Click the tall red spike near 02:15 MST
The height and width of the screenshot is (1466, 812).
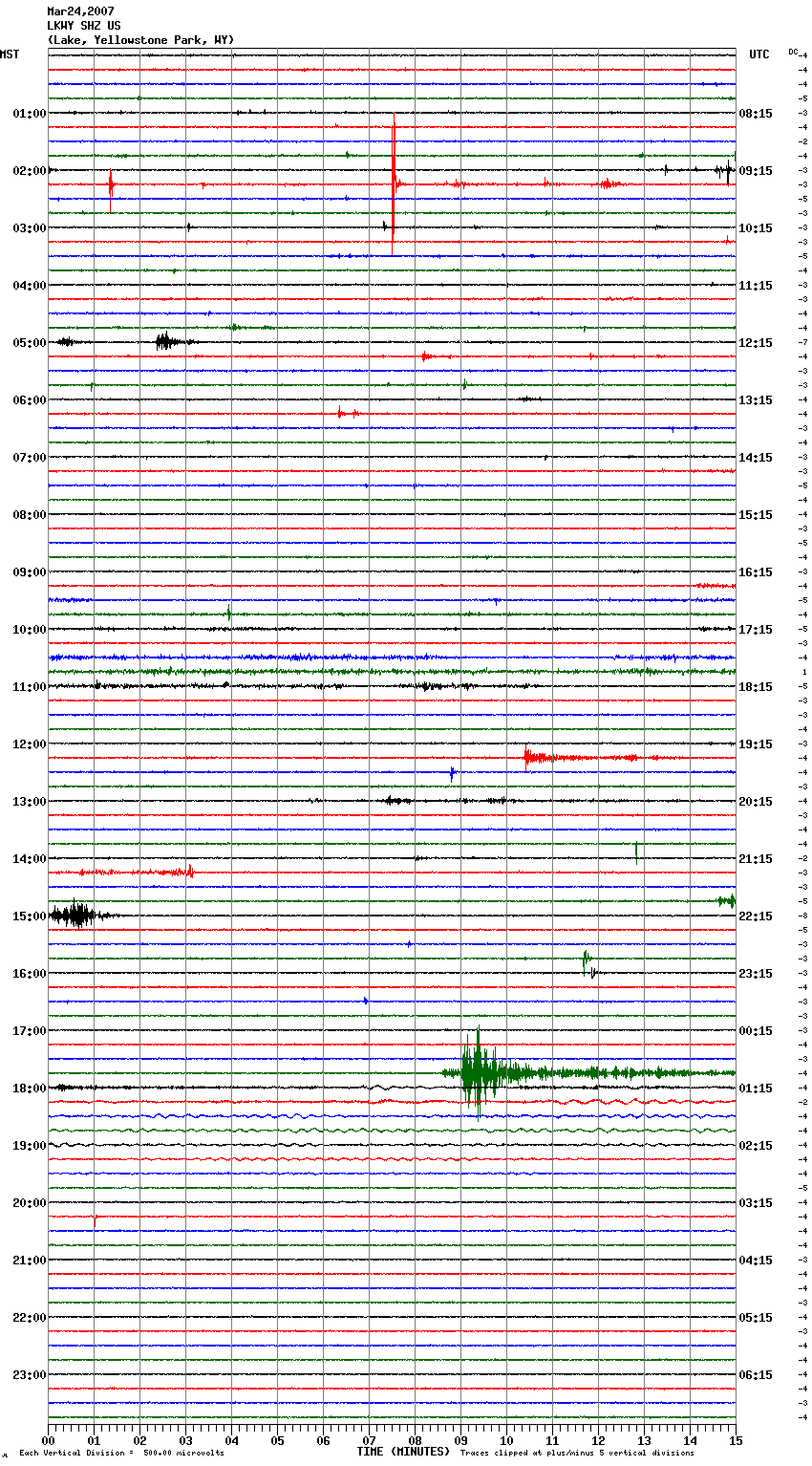point(394,183)
